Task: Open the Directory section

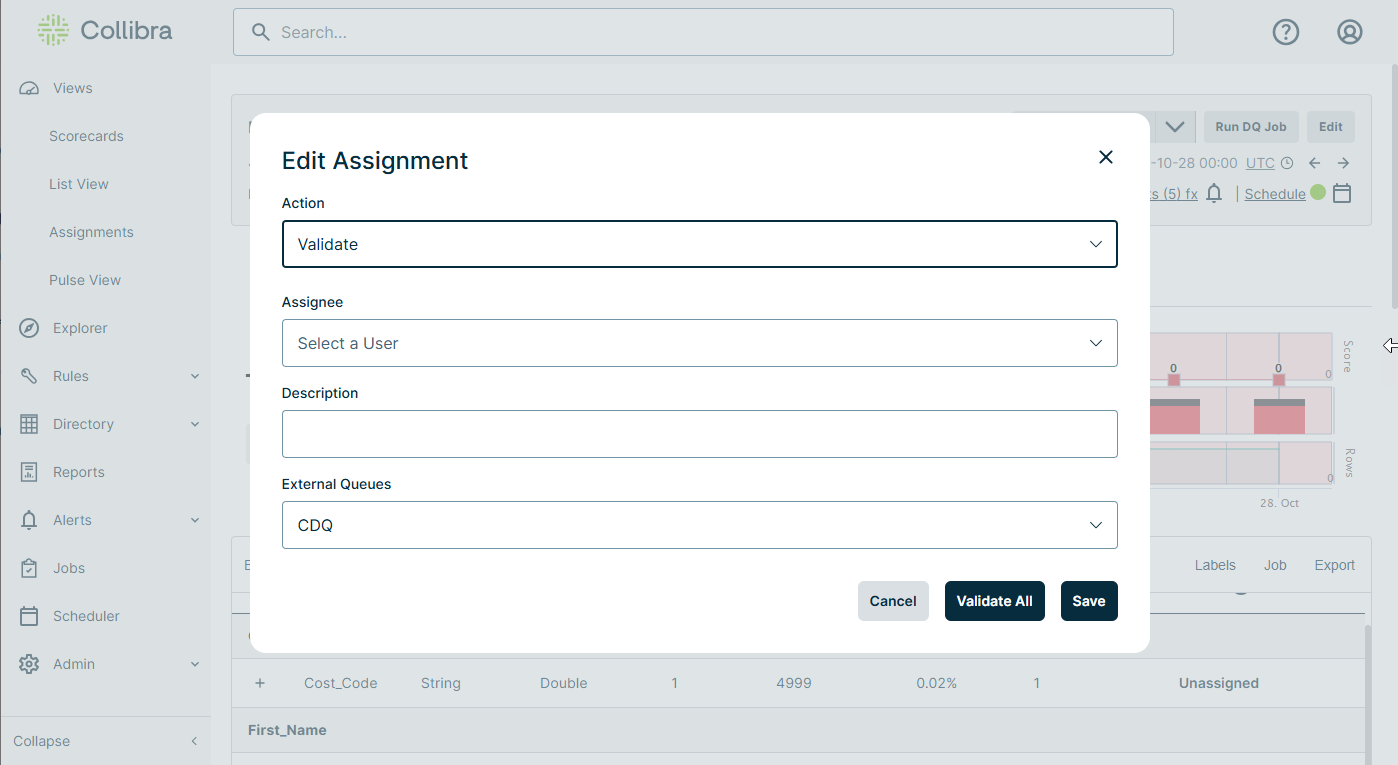Action: (81, 423)
